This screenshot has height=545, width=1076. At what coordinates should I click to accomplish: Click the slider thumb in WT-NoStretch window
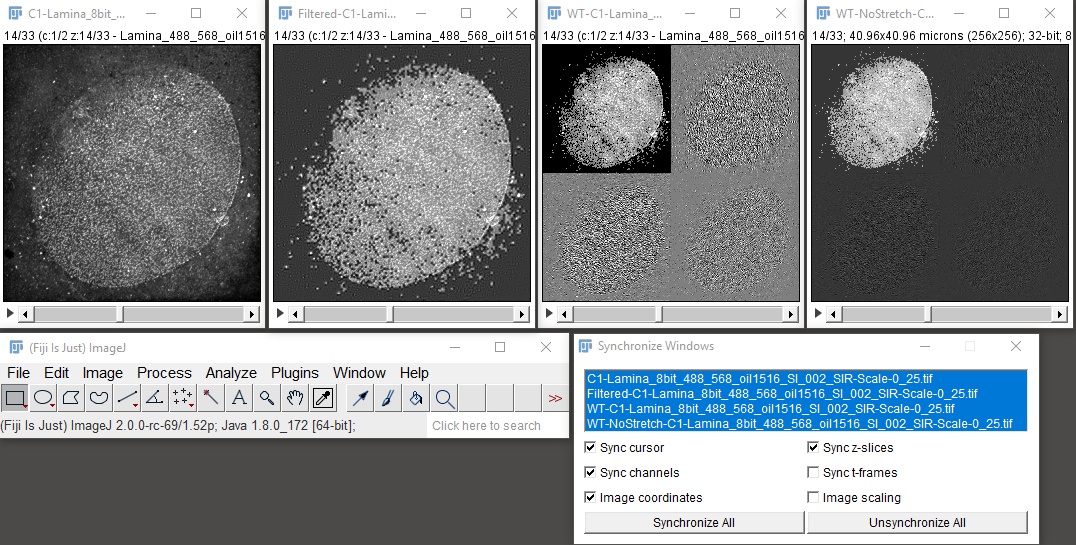click(x=927, y=314)
